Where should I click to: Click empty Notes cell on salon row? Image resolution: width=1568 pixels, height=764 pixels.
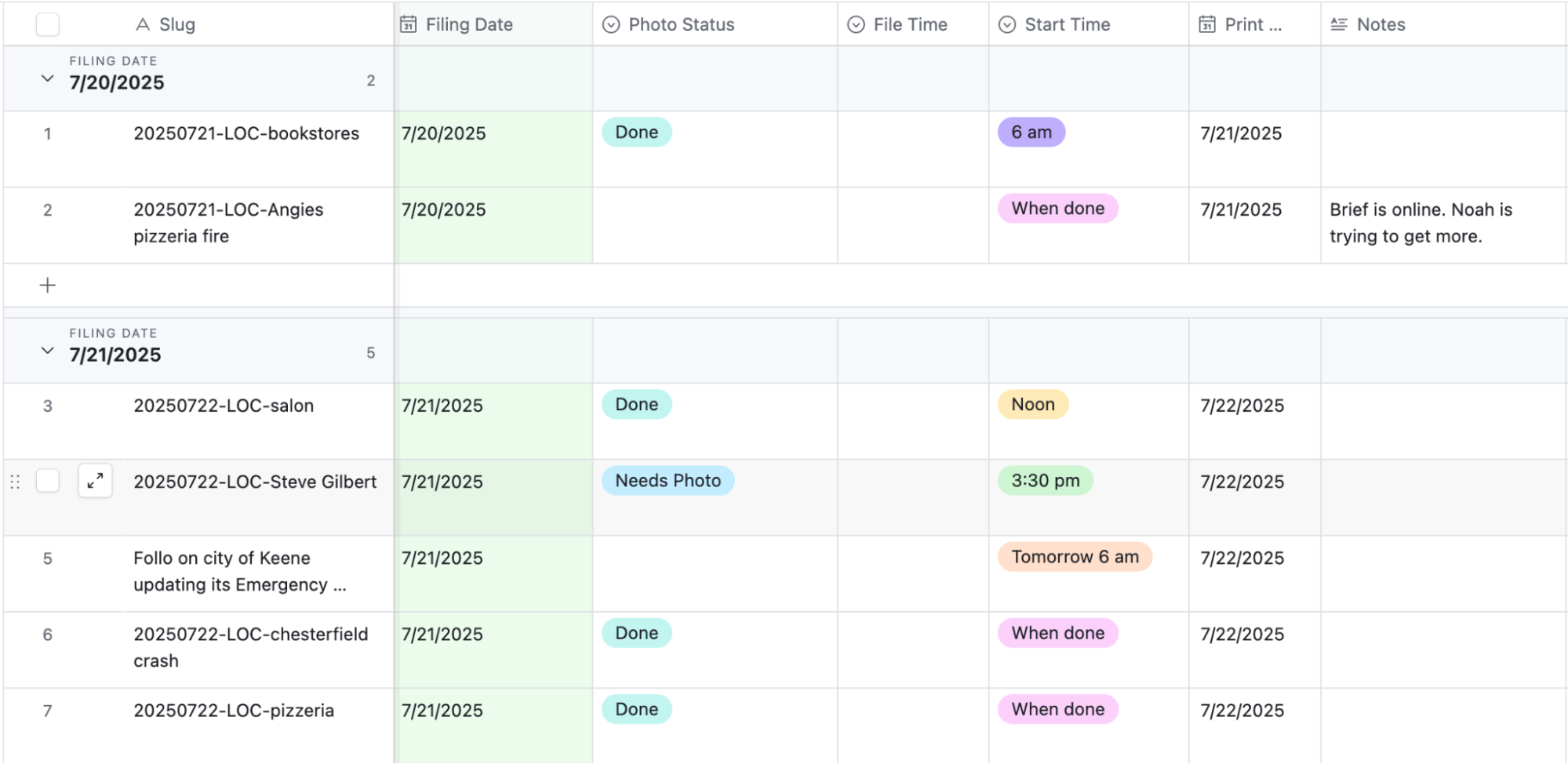point(1443,421)
